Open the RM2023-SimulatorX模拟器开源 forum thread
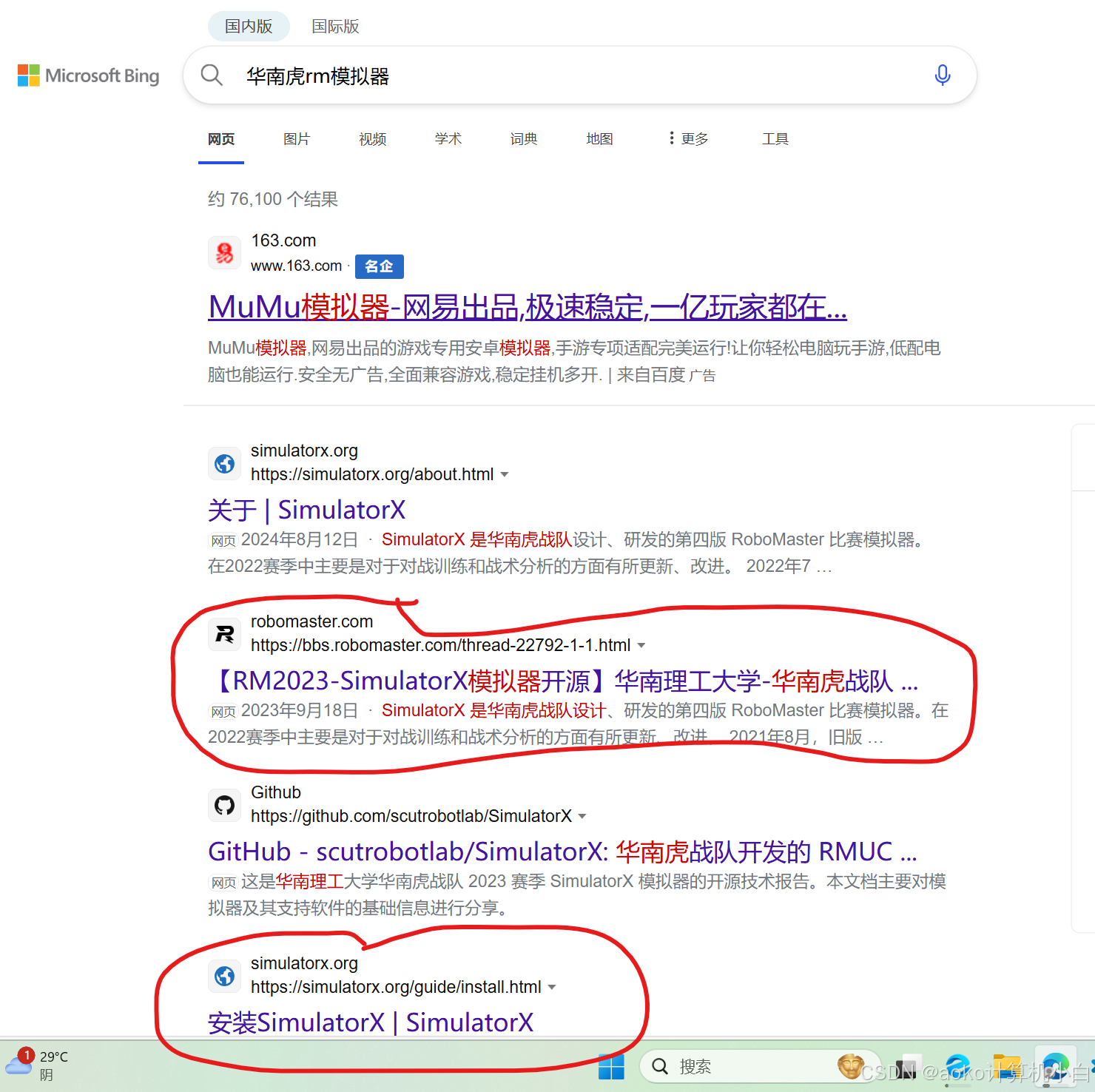The width and height of the screenshot is (1095, 1092). click(563, 681)
